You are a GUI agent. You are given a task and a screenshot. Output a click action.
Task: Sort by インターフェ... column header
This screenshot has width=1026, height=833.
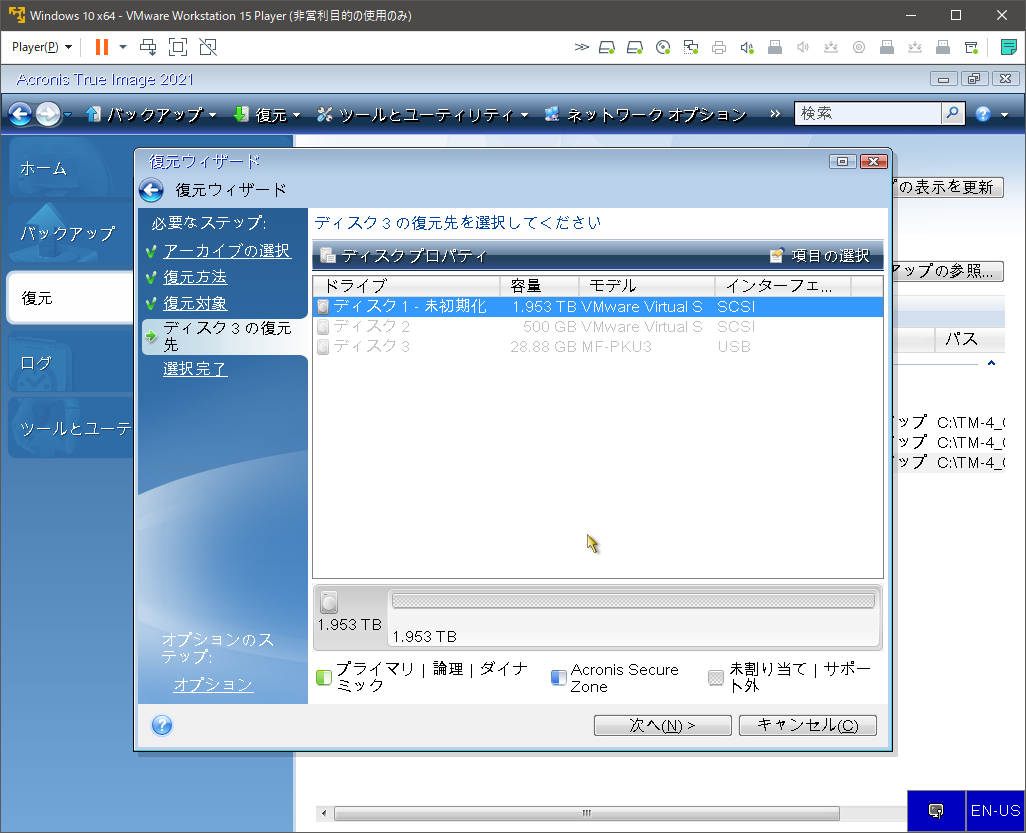(x=783, y=286)
